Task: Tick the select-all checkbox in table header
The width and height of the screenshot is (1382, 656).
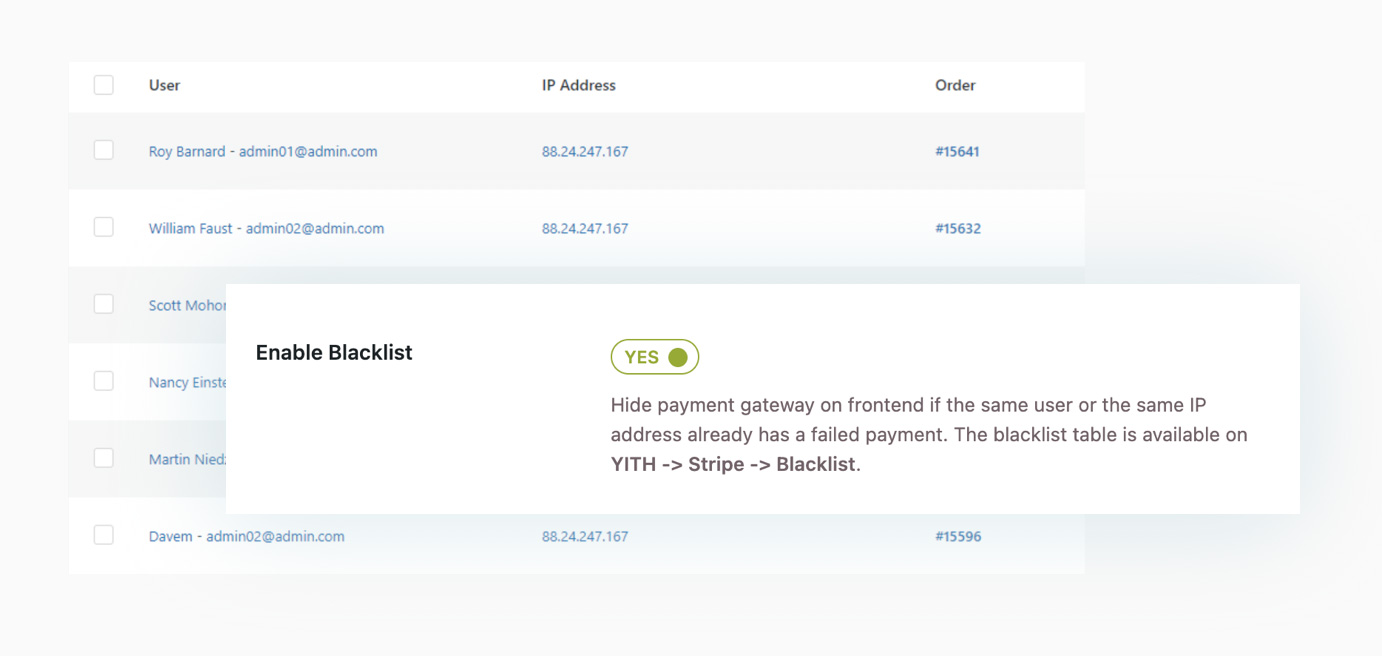Action: click(104, 85)
